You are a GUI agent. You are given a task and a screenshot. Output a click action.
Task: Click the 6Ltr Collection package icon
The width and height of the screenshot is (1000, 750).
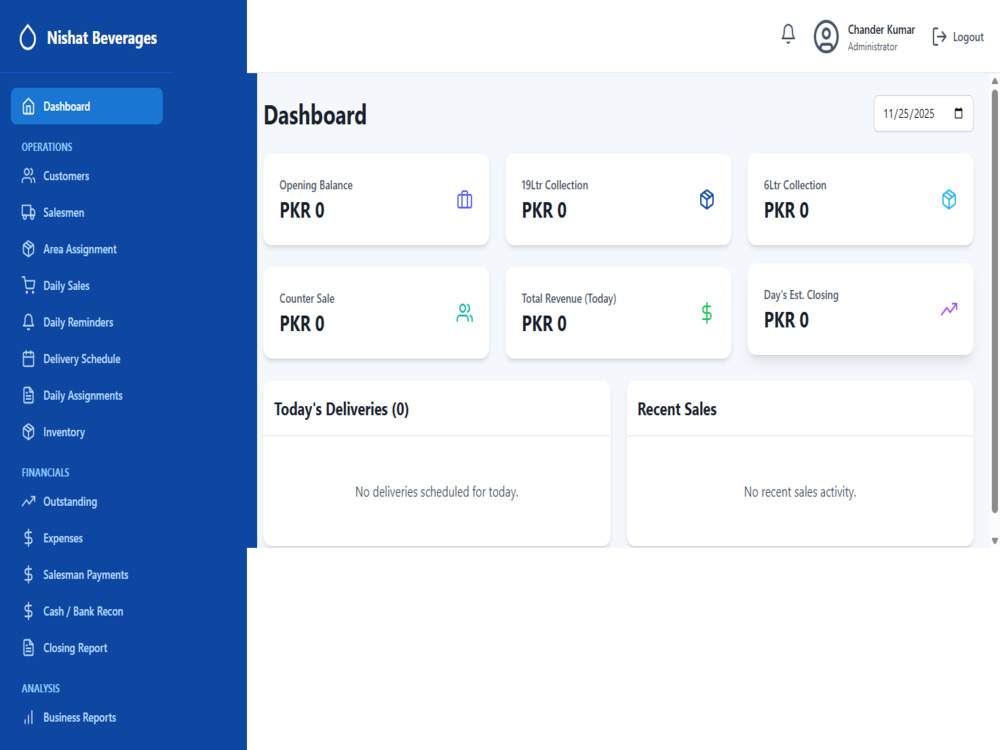(x=949, y=200)
